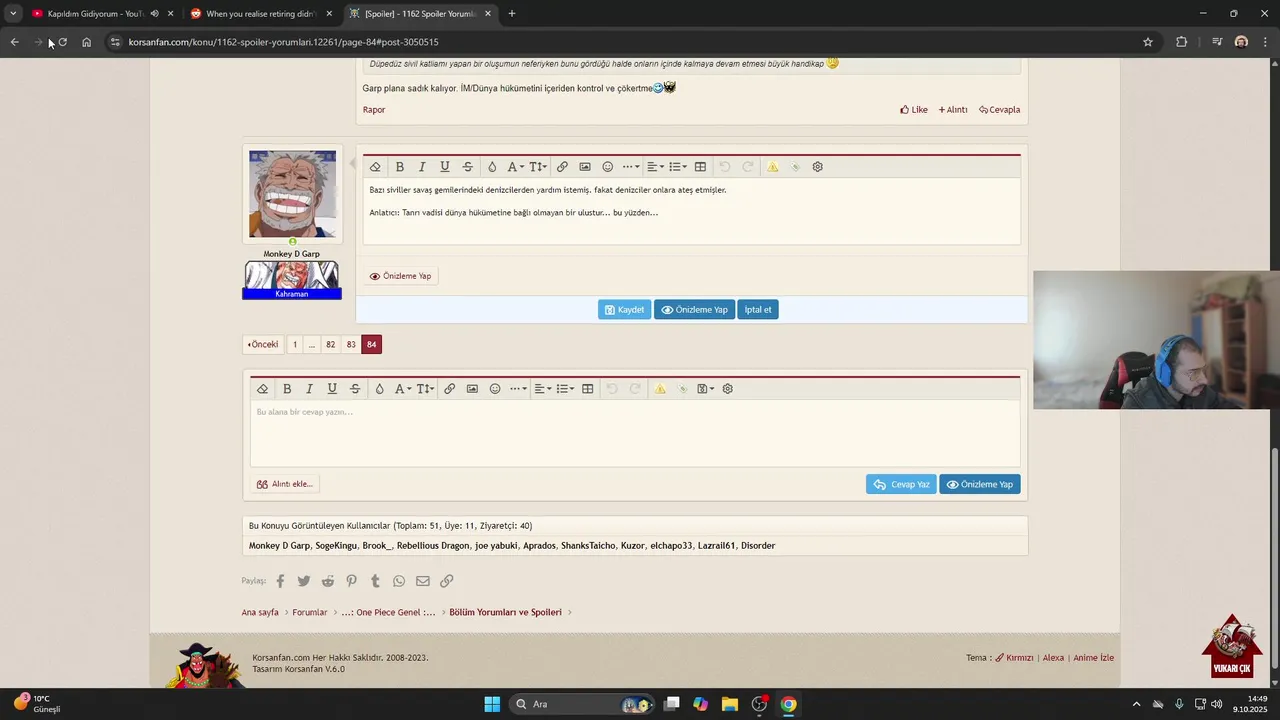Screen dimensions: 1280x720
Task: Open font family dropdown in reply editor toolbar
Action: click(x=403, y=389)
